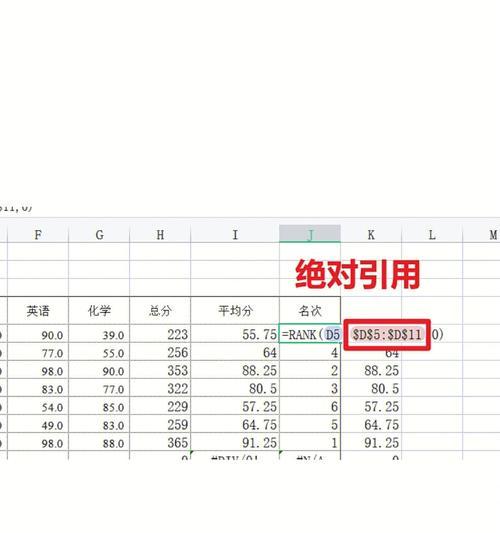This screenshot has height=533, width=500.
Task: Click the 化学 header cell
Action: tap(99, 310)
